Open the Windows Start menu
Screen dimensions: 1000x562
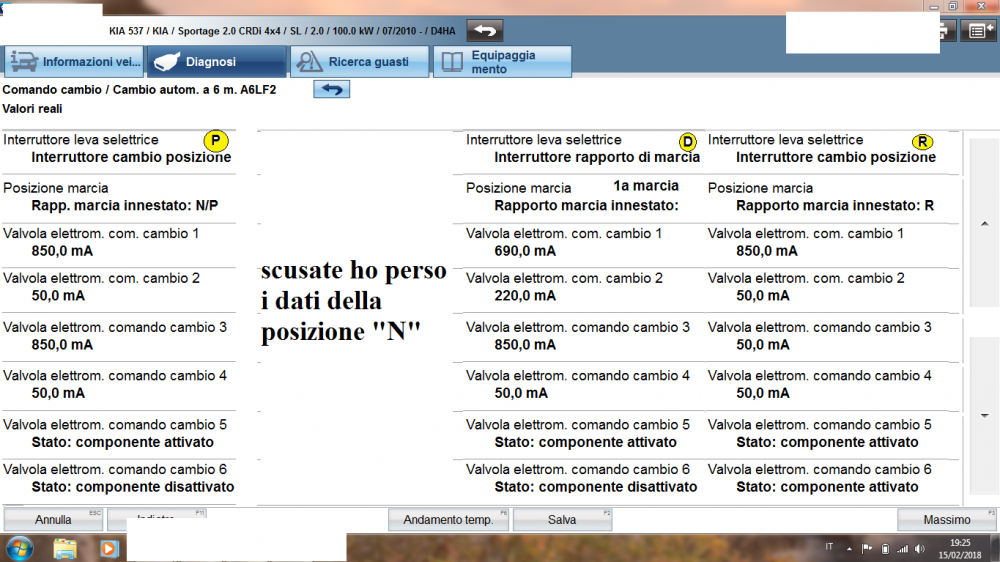click(x=19, y=549)
